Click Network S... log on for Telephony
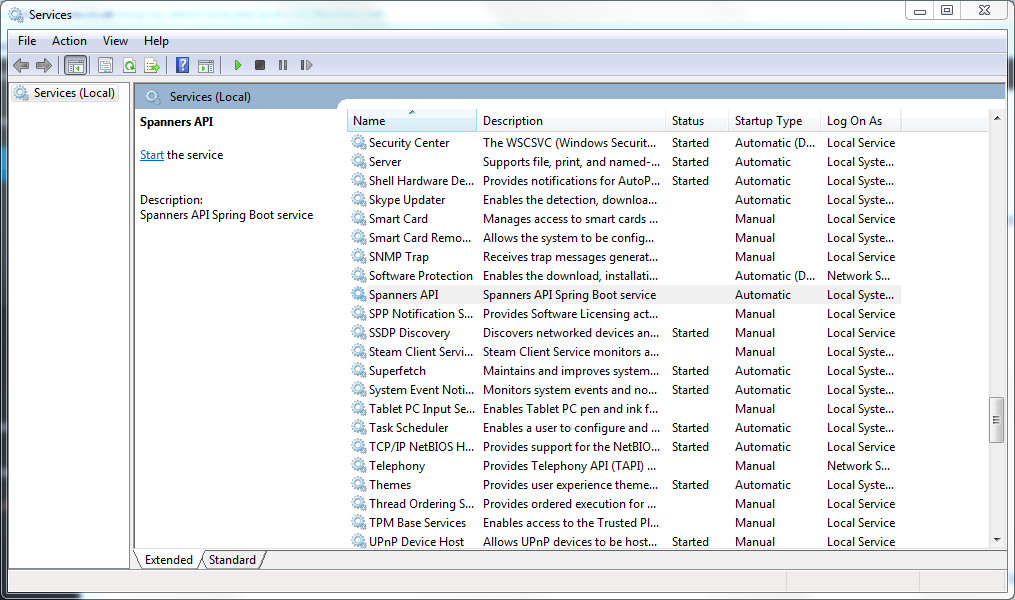The image size is (1015, 600). [858, 465]
